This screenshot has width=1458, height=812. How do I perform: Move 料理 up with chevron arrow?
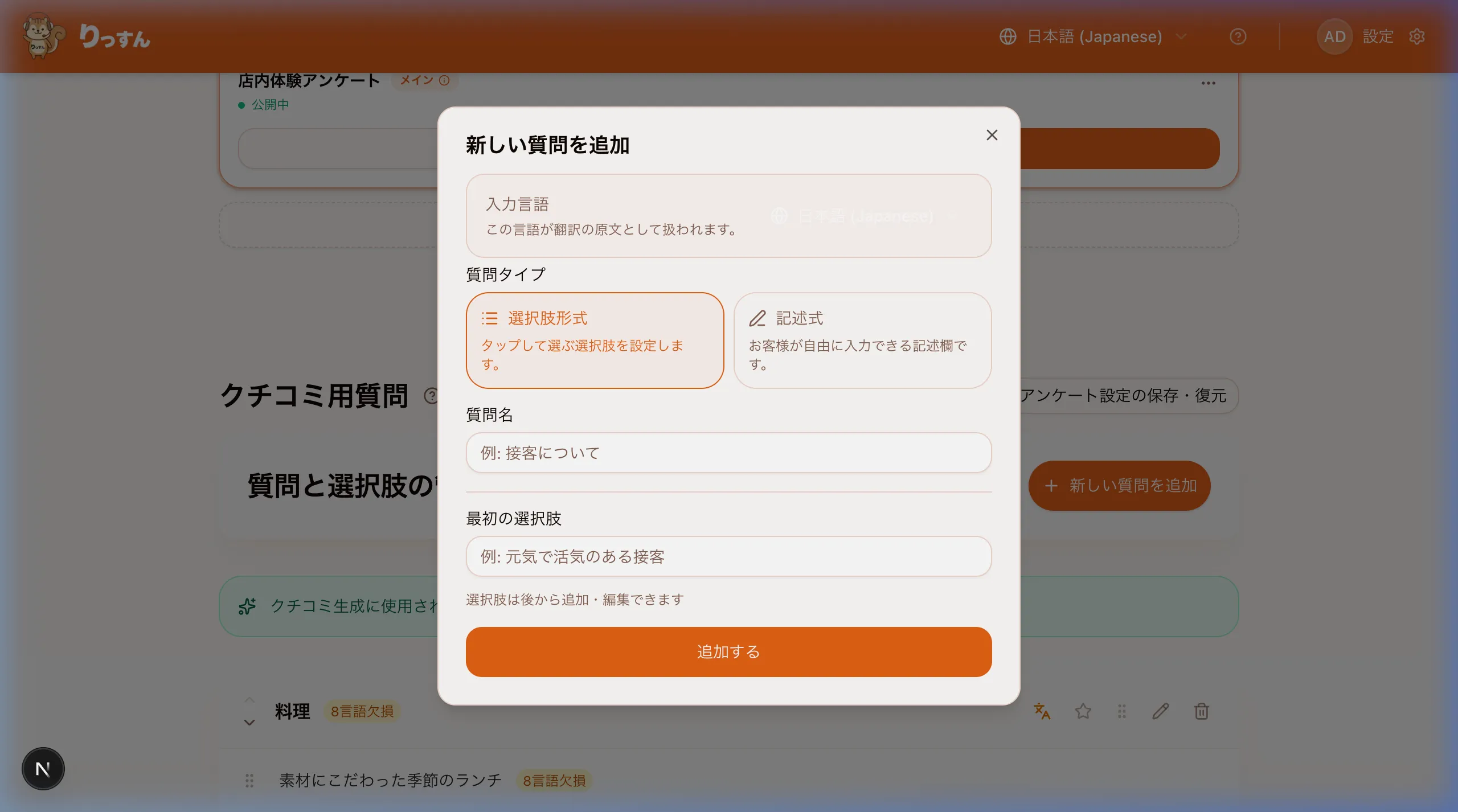click(x=249, y=700)
